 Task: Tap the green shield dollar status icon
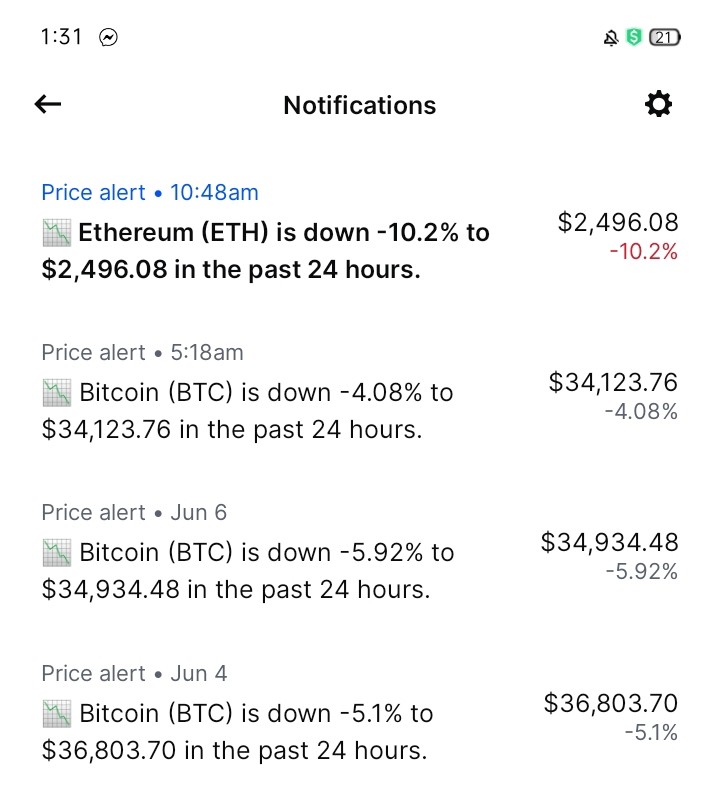click(634, 37)
